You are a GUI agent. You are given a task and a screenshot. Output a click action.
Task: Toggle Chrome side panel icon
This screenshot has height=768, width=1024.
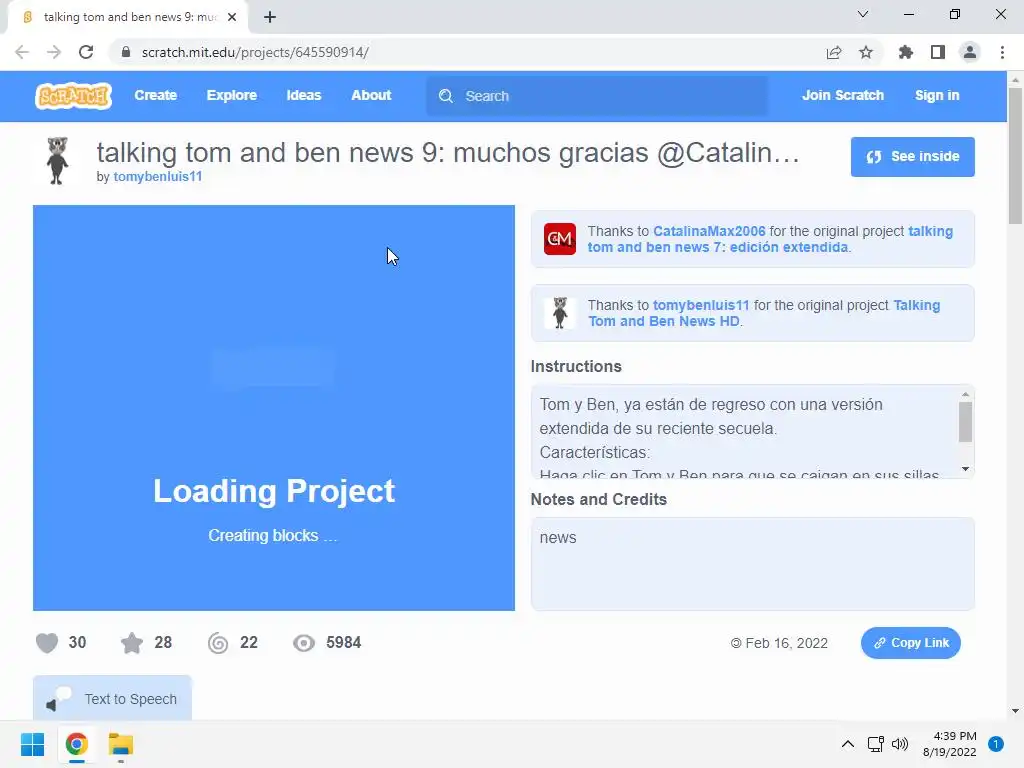pyautogui.click(x=938, y=52)
